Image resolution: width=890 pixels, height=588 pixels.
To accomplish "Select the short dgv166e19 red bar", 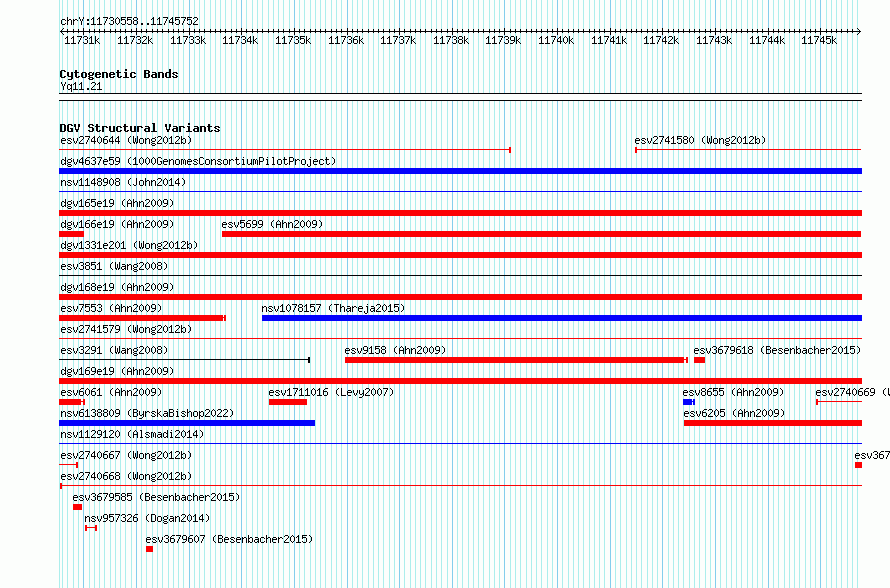I will (72, 234).
